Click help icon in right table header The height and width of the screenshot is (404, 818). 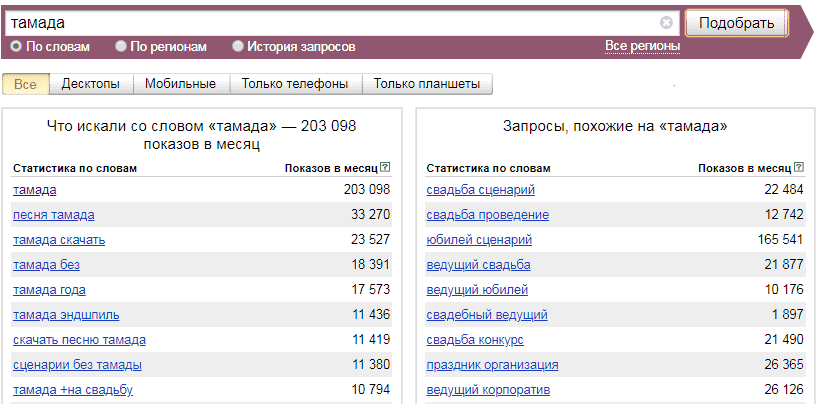(x=798, y=168)
